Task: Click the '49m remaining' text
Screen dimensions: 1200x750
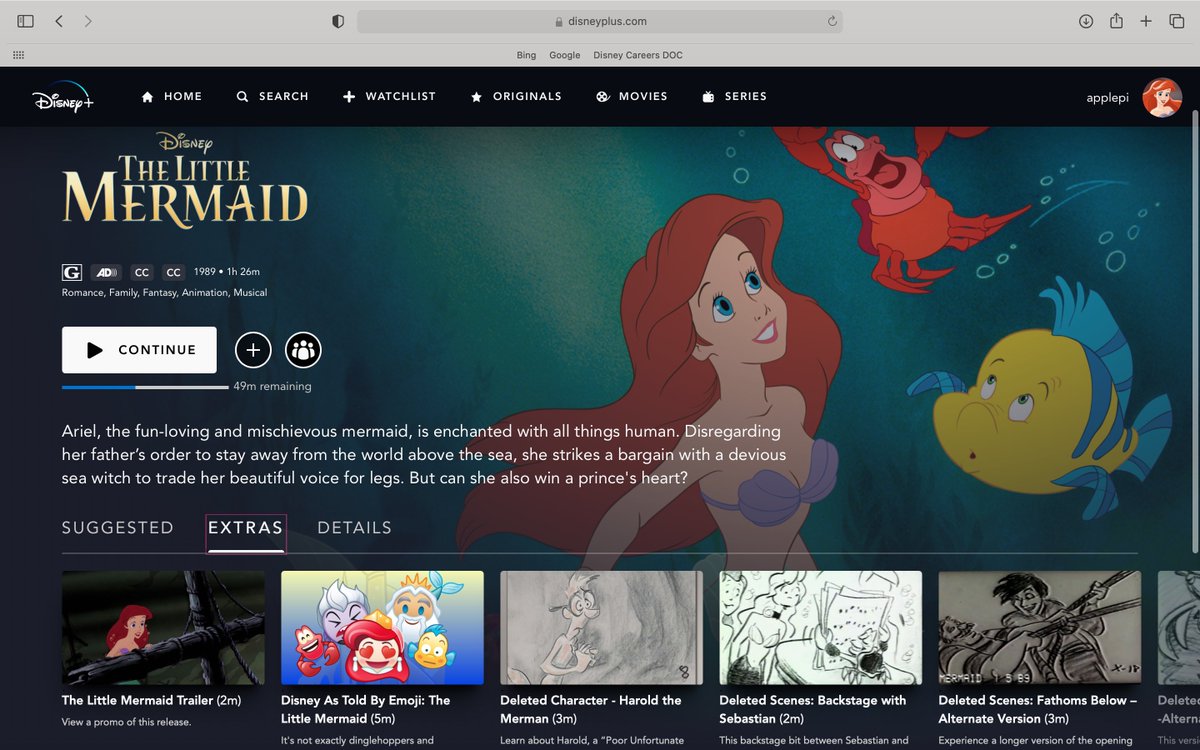Action: coord(272,386)
